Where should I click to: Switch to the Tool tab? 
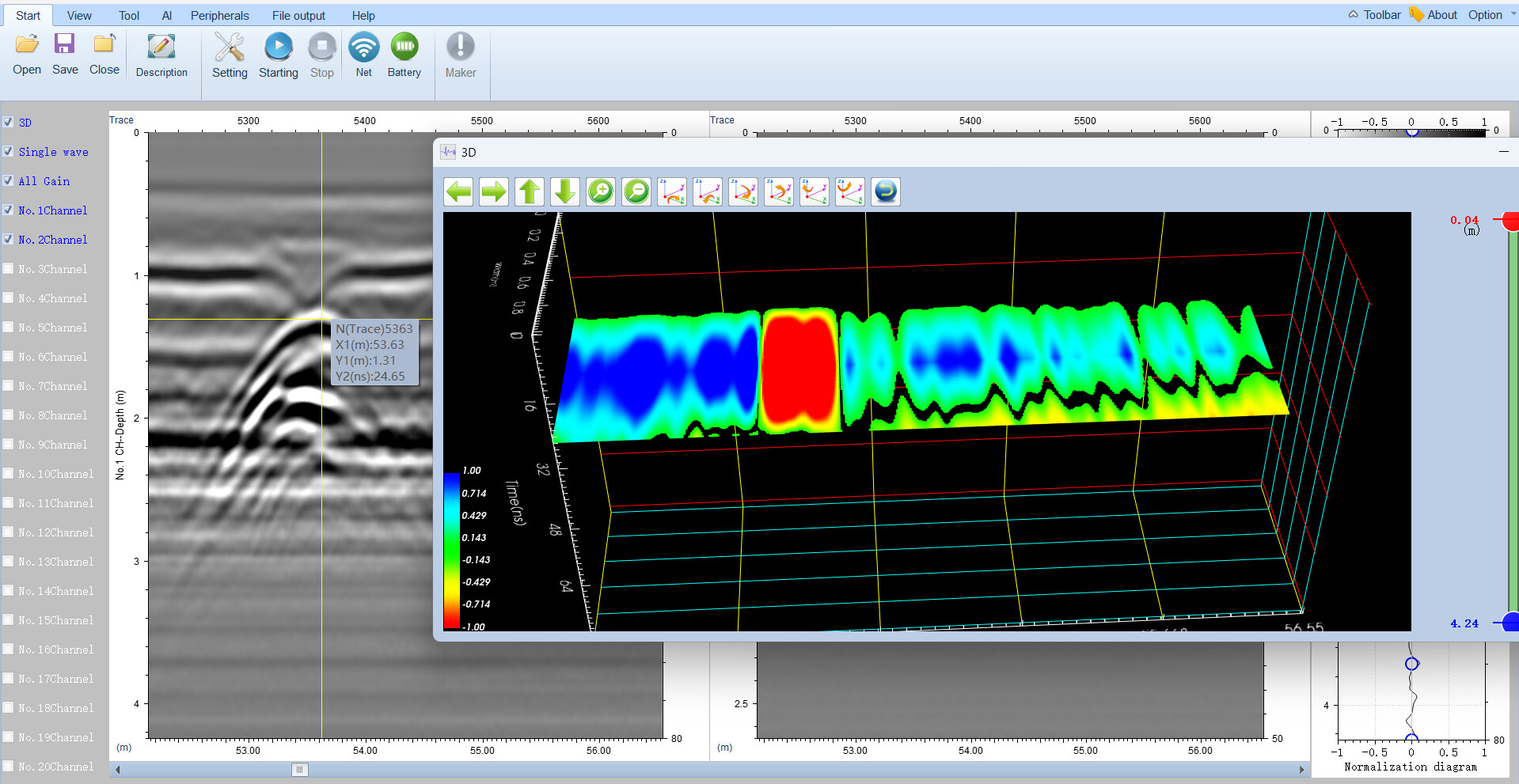tap(129, 15)
